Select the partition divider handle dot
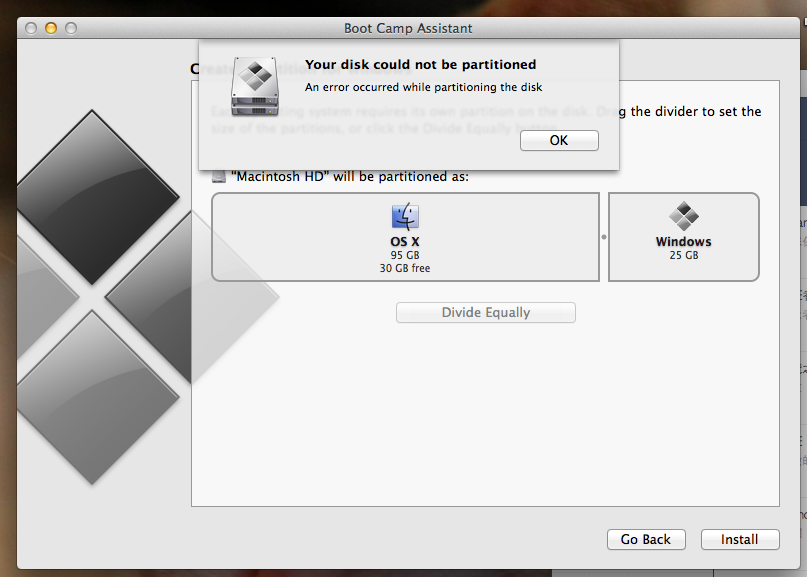Screen dimensions: 807x577 604,237
